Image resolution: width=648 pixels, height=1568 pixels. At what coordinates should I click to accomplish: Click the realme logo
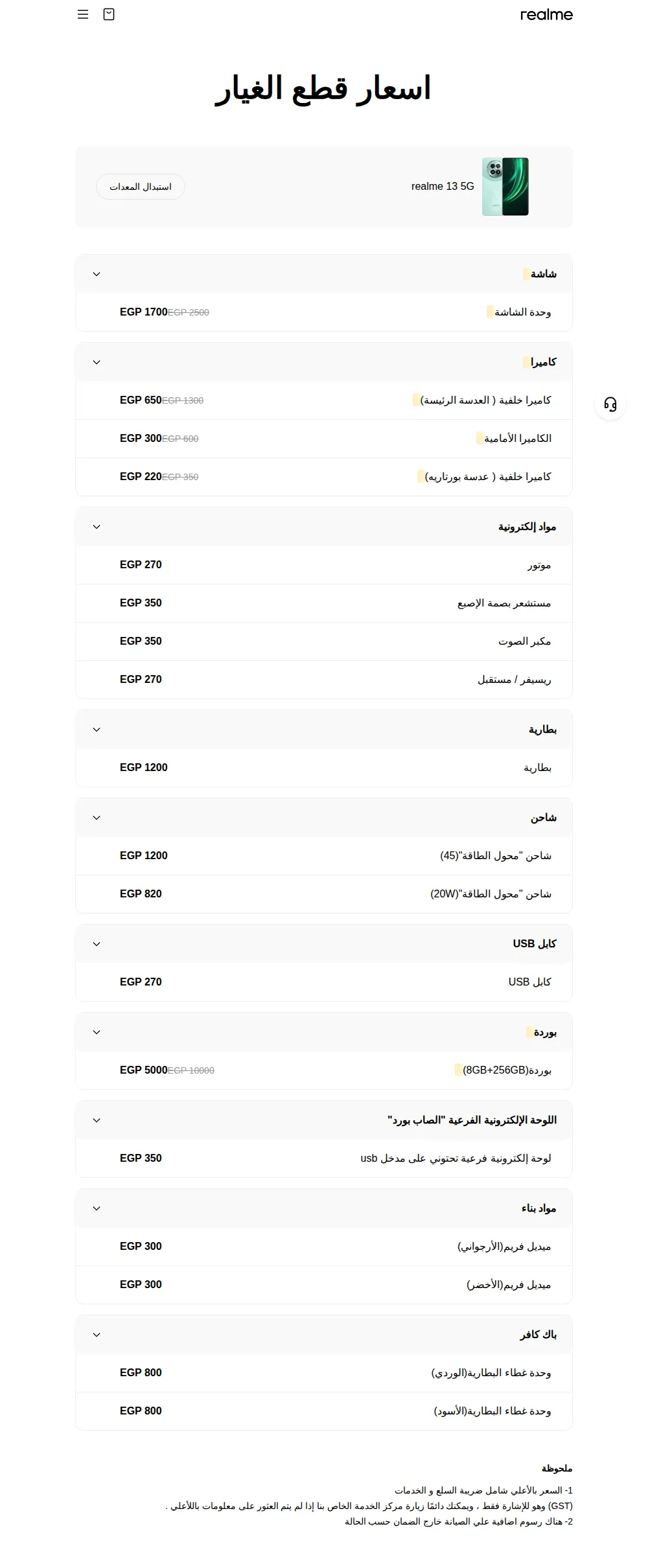pyautogui.click(x=546, y=14)
